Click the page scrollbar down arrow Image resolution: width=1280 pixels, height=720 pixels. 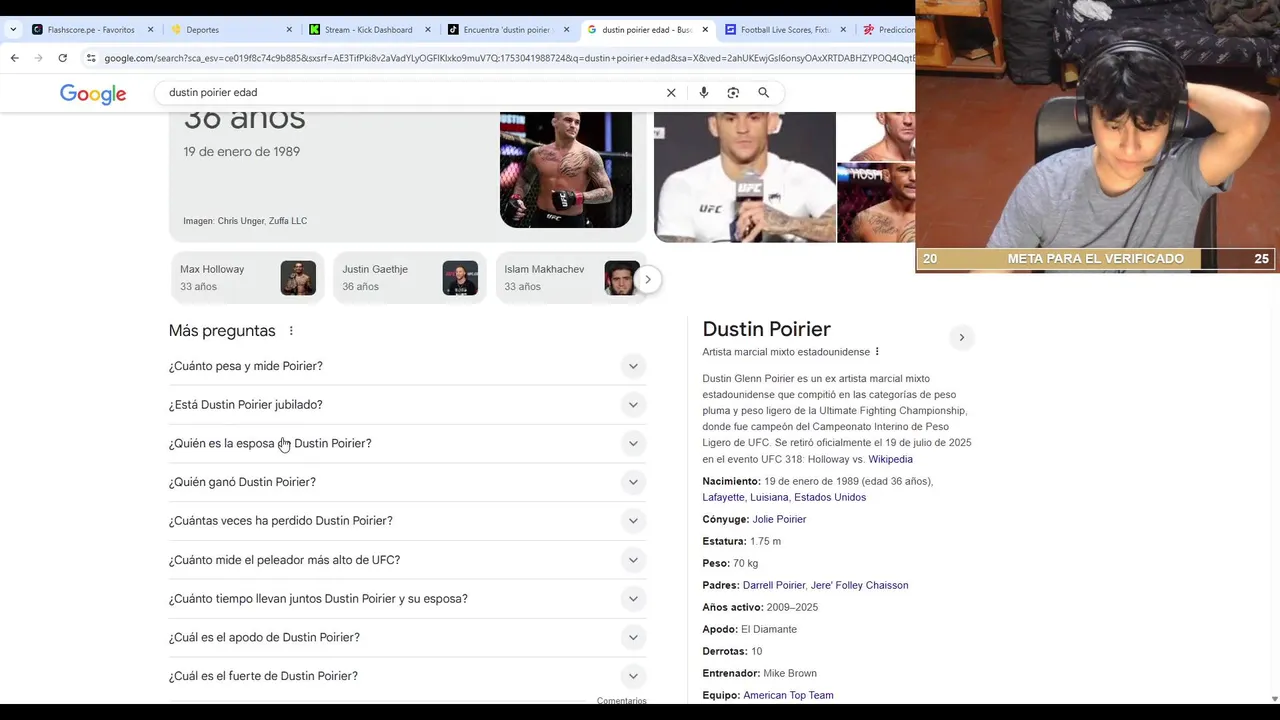[1274, 698]
